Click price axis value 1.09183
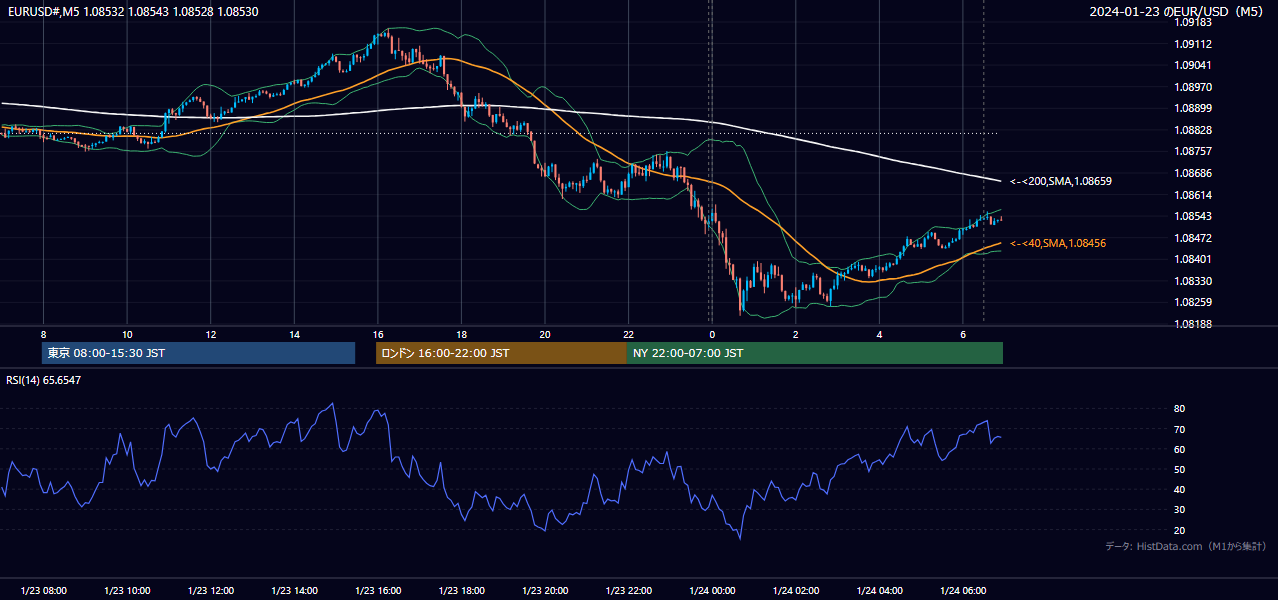The width and height of the screenshot is (1278, 600). (1193, 22)
